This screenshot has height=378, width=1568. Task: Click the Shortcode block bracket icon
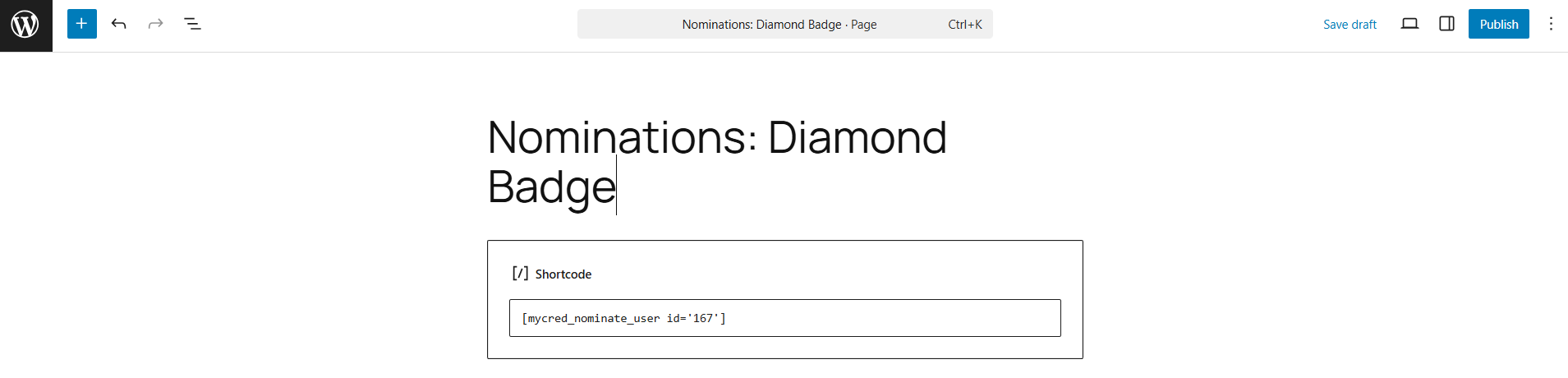point(520,274)
